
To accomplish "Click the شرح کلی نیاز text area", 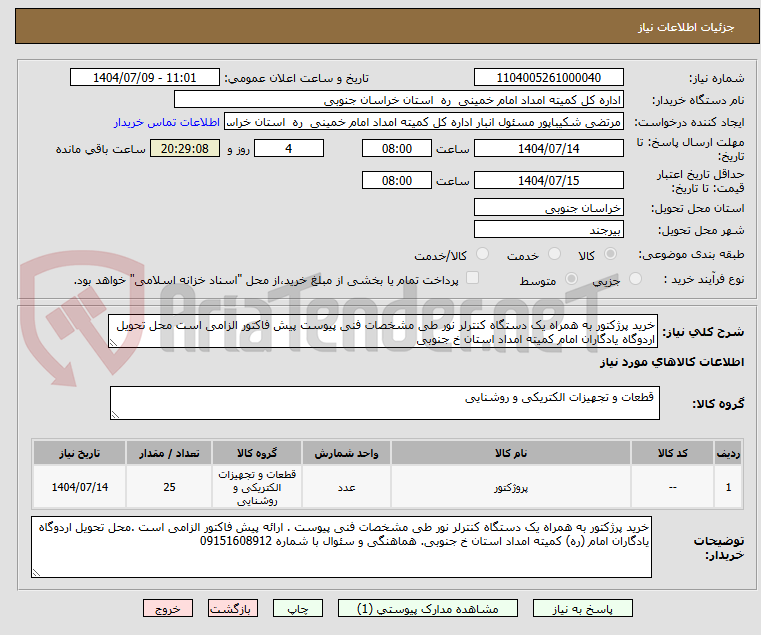I will pos(383,332).
